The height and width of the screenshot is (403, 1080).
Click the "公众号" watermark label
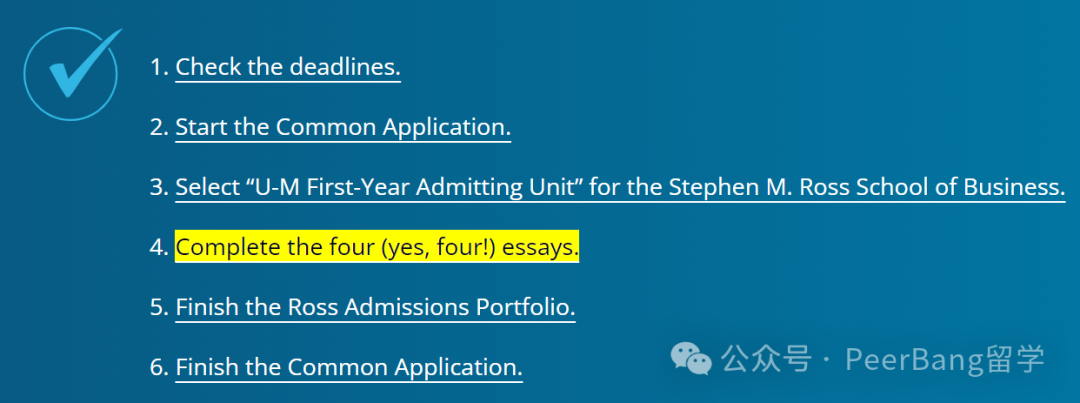[x=766, y=359]
